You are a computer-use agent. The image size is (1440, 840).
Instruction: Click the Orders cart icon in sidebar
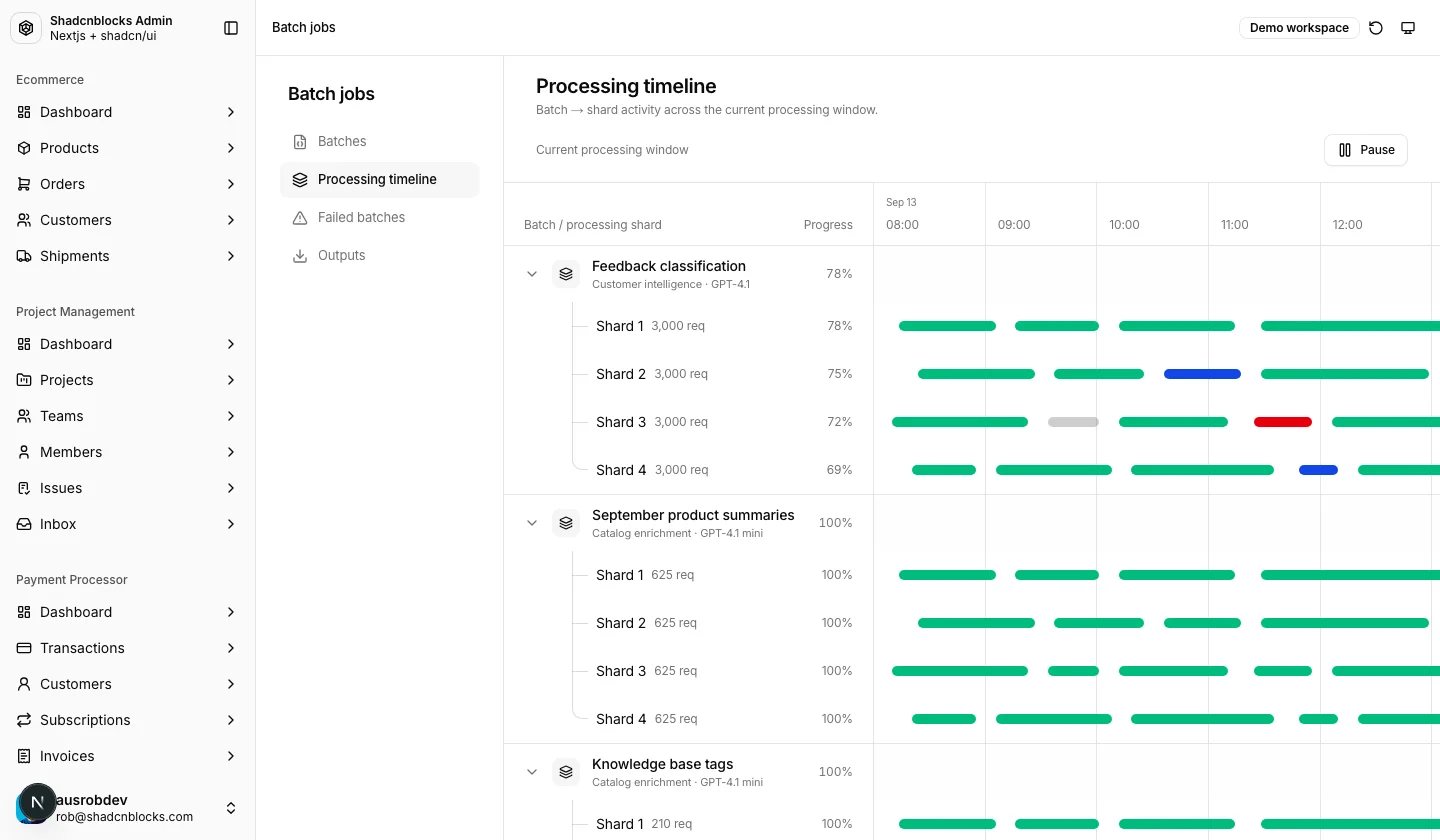tap(24, 184)
